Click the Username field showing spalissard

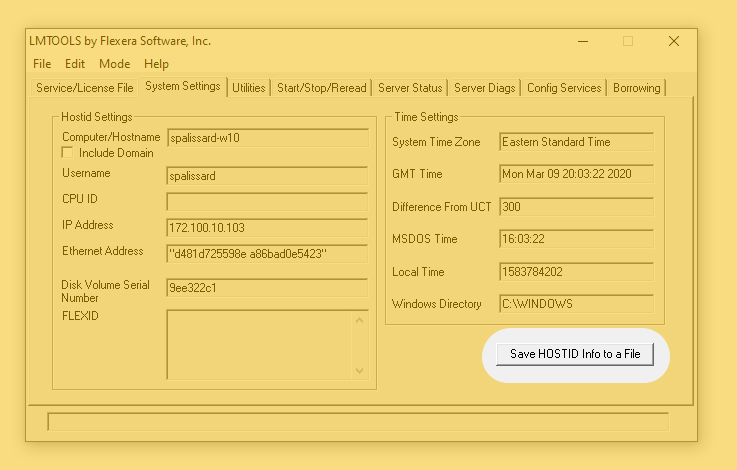click(x=267, y=176)
